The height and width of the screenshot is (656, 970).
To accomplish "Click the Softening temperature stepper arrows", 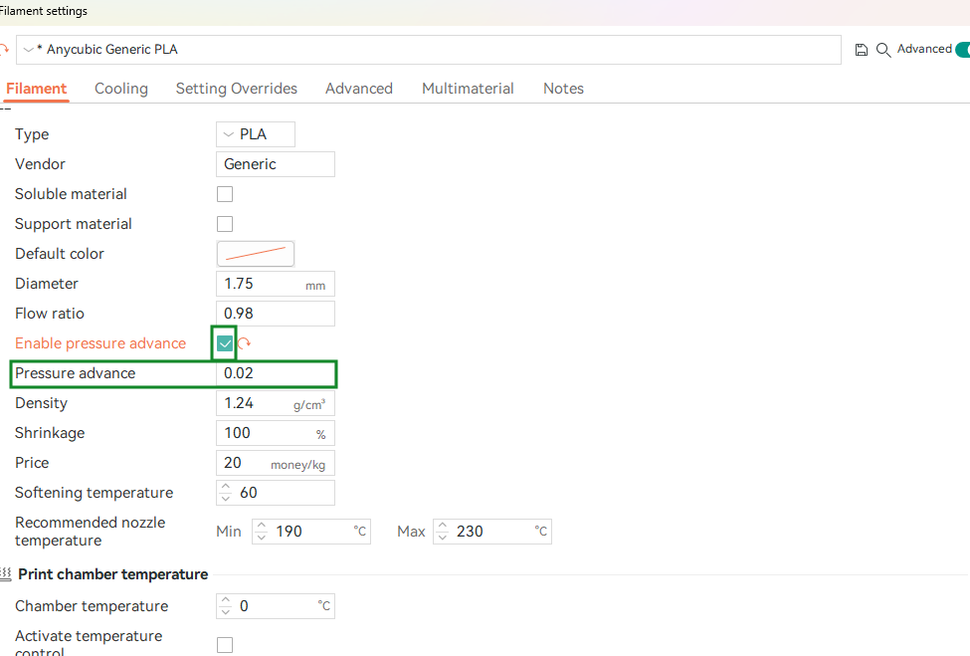I will pyautogui.click(x=226, y=493).
